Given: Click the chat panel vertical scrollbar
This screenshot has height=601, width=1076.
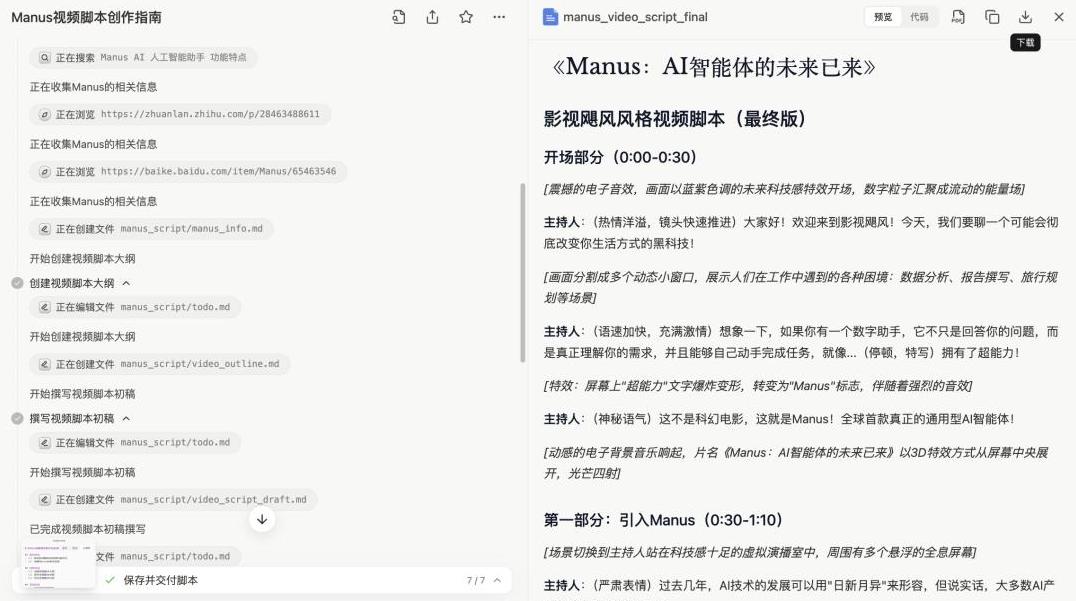Looking at the screenshot, I should pos(522,272).
